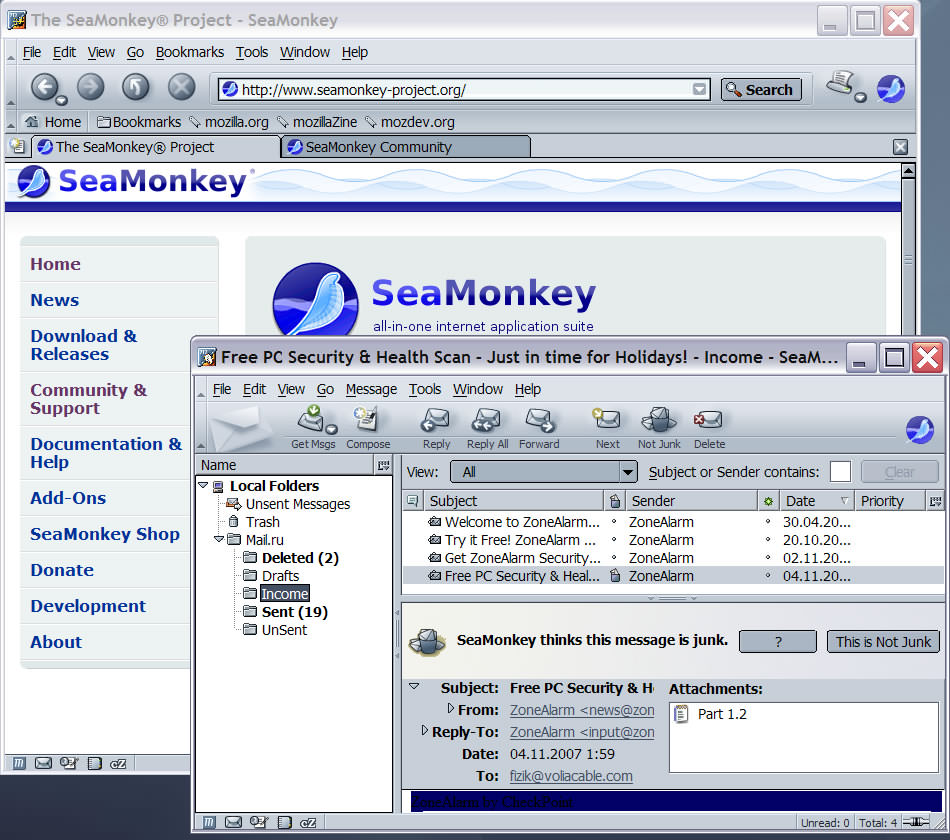Toggle thread column in the message list header
The image size is (950, 840).
point(413,501)
